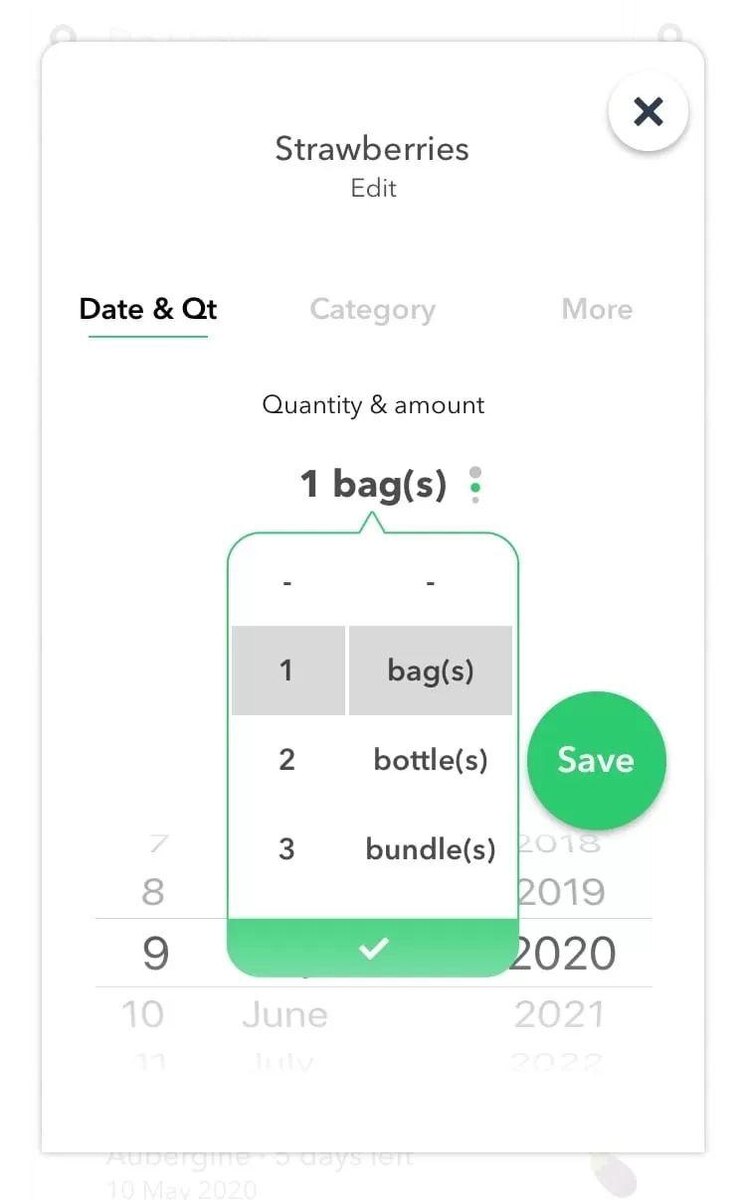Screen dimensions: 746x1200
Task: Pick the dash quantity option
Action: 287,582
